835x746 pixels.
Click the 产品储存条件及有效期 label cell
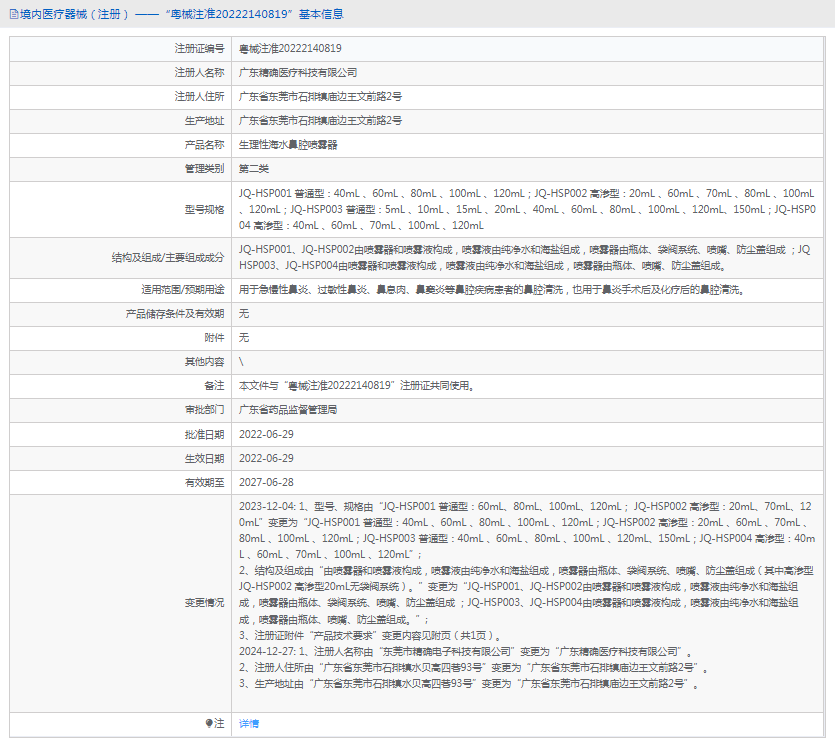click(x=120, y=314)
